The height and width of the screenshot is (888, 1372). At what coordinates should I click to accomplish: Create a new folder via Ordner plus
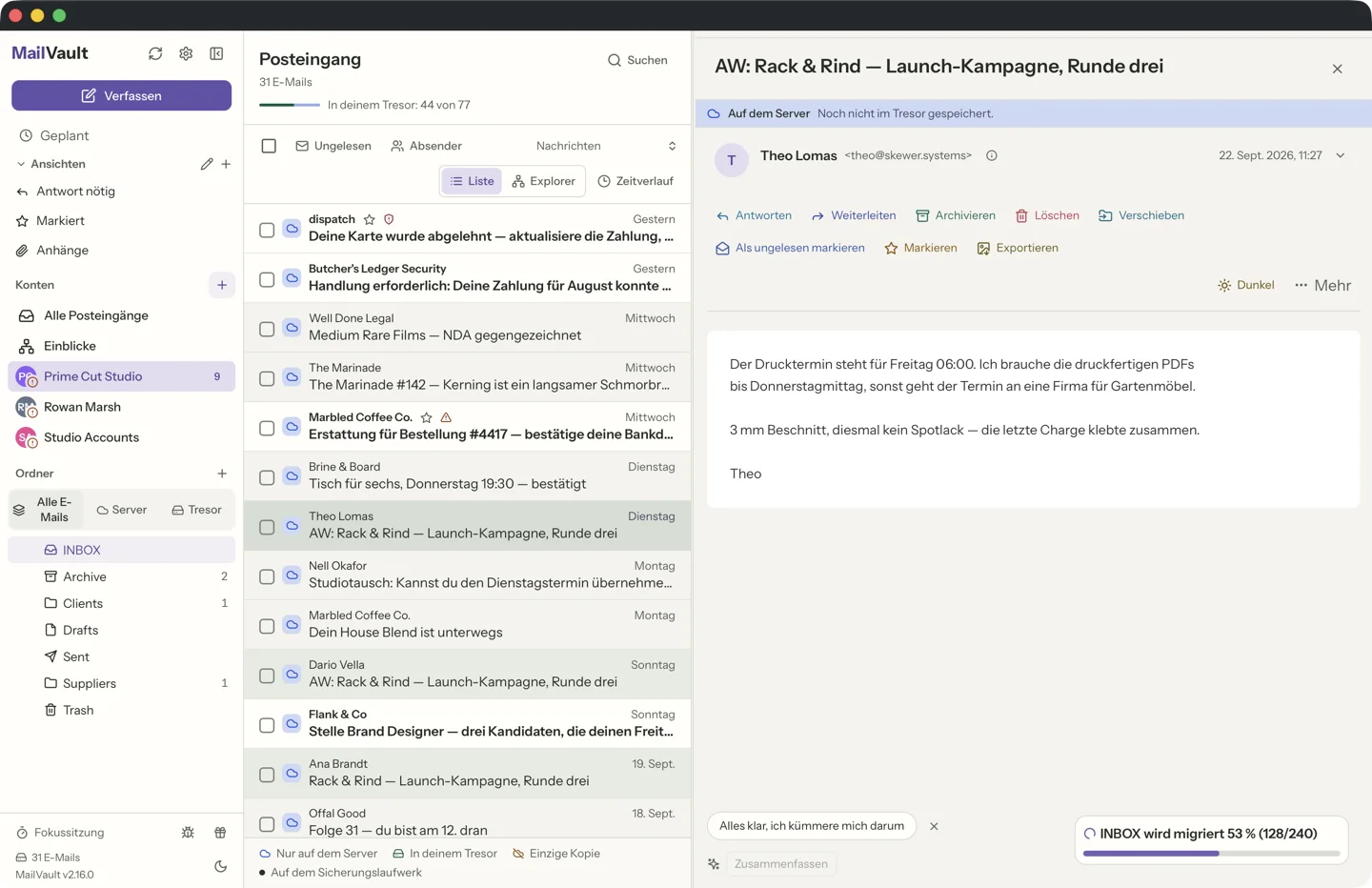pyautogui.click(x=222, y=474)
